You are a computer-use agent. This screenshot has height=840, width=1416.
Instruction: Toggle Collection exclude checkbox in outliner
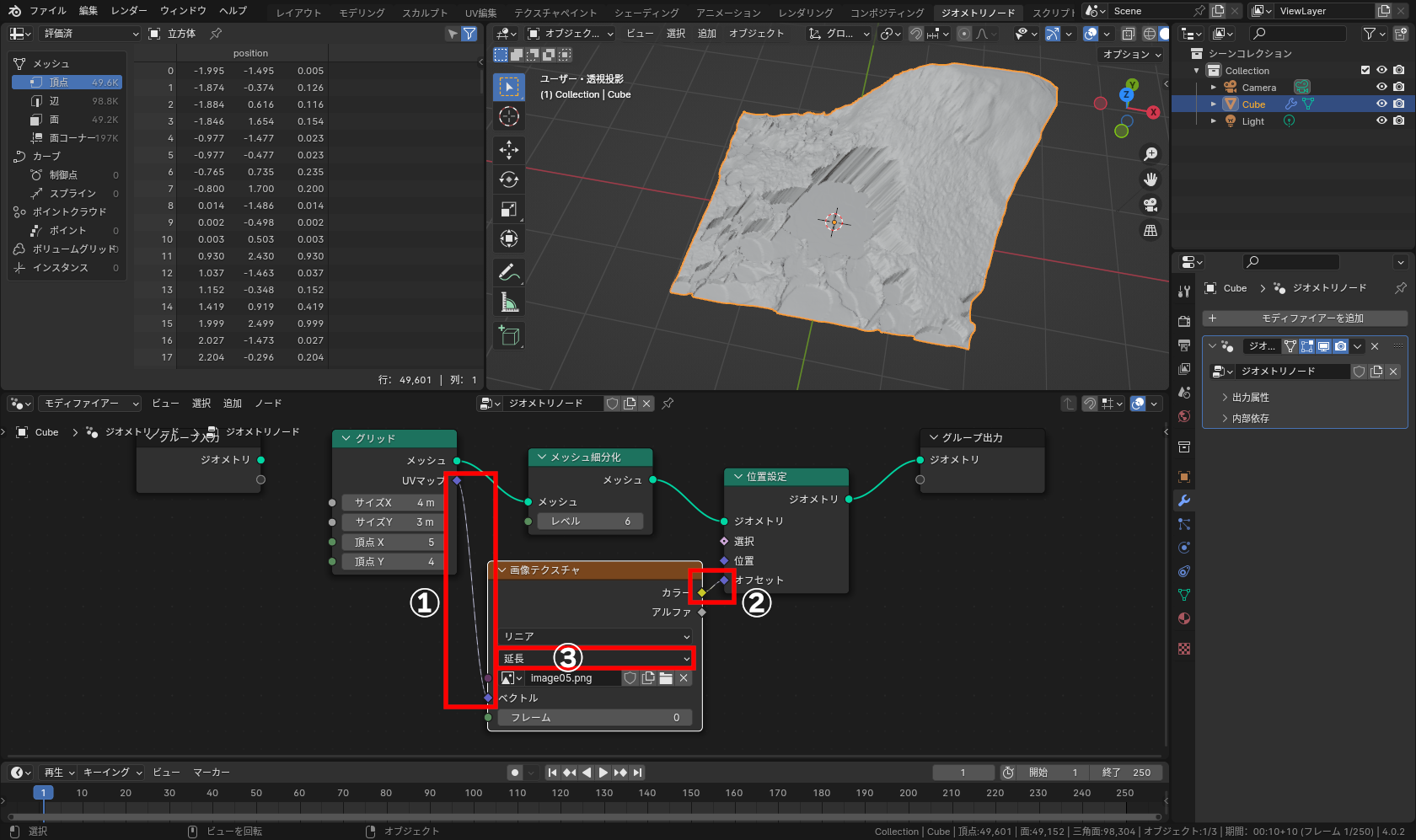[1365, 71]
